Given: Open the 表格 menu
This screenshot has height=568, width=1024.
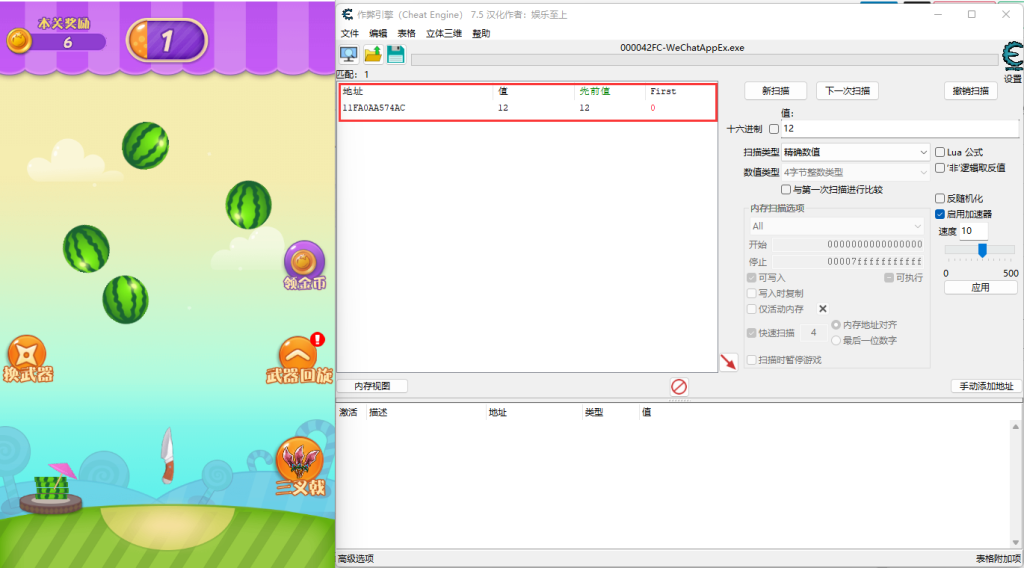Looking at the screenshot, I should [x=406, y=33].
